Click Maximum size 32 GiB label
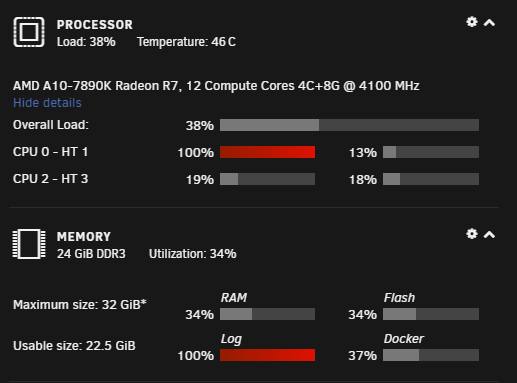The image size is (517, 383). (80, 305)
